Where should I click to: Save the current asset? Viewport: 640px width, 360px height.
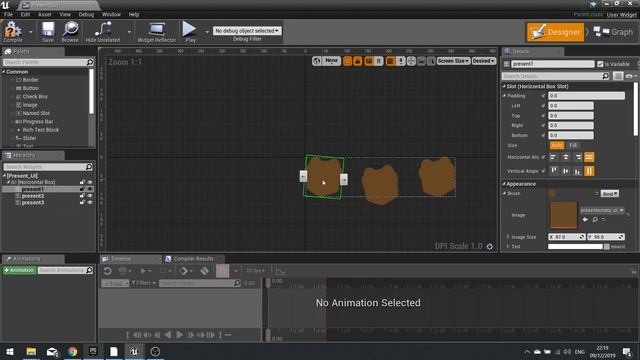pos(48,32)
